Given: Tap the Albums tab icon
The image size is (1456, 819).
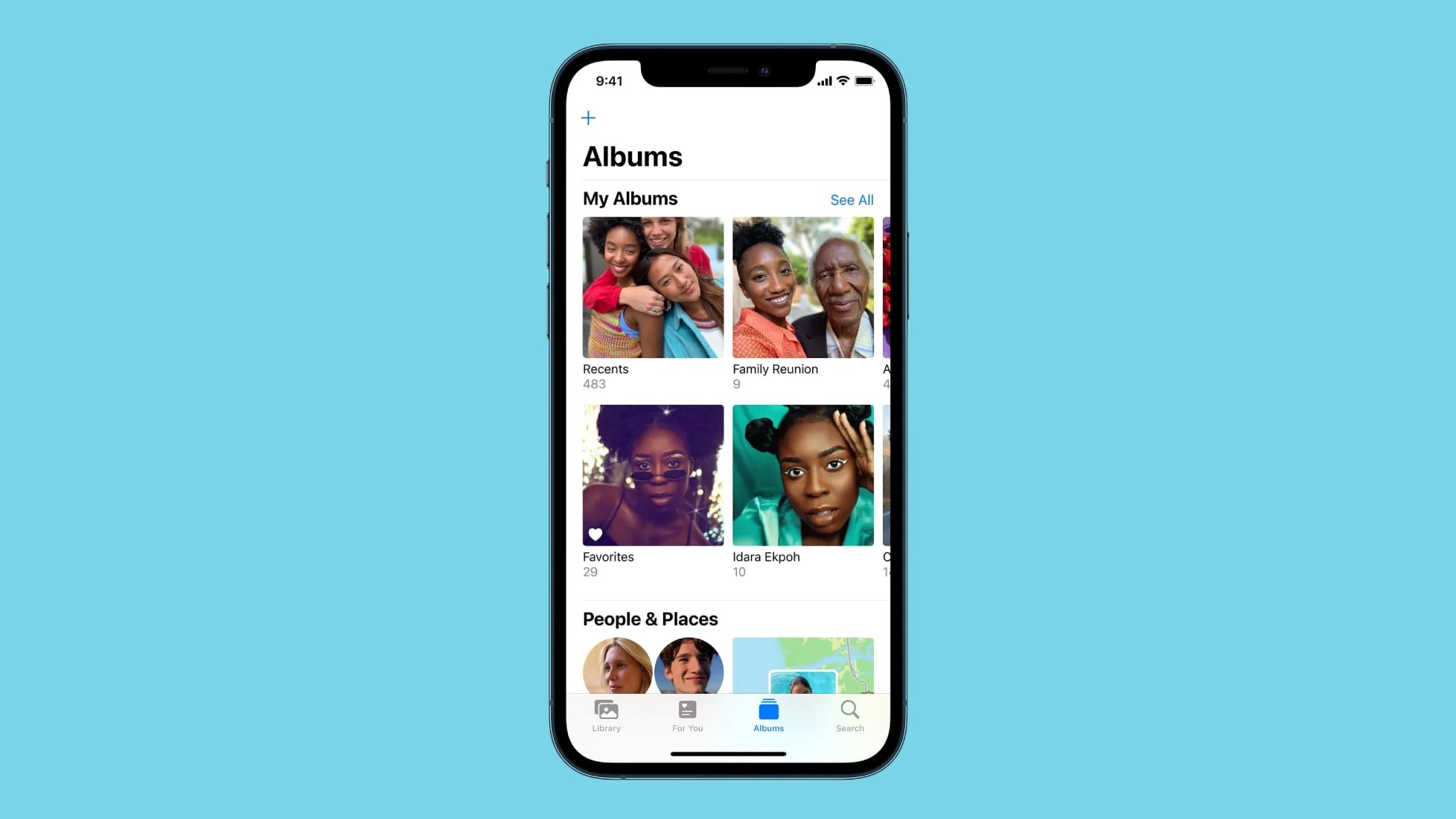Looking at the screenshot, I should click(x=768, y=710).
